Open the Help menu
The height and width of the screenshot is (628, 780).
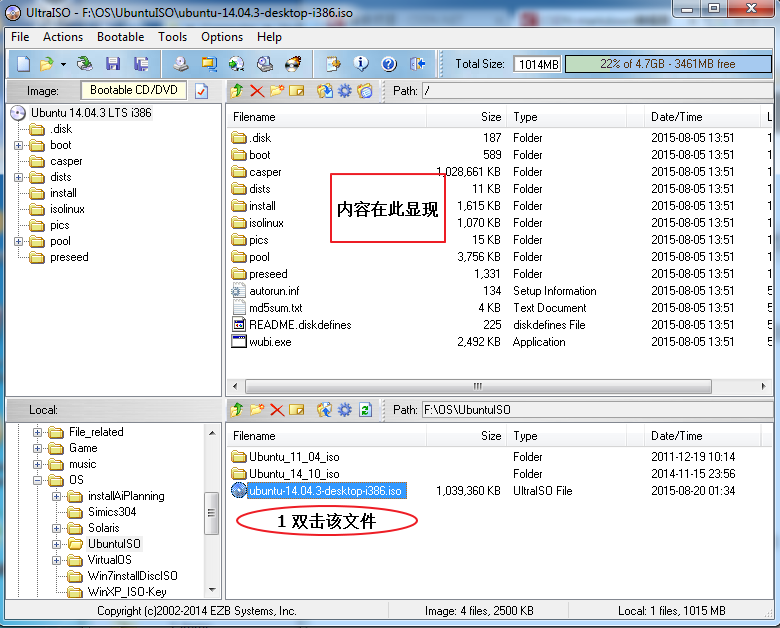269,37
